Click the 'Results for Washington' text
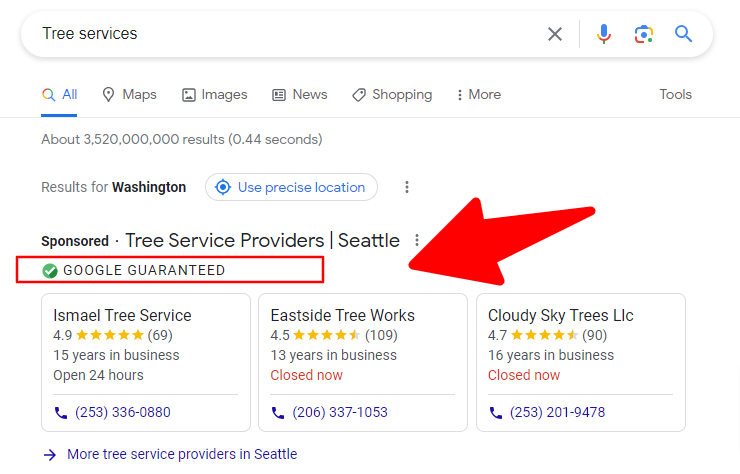Screen dimensions: 740x474 tap(113, 187)
